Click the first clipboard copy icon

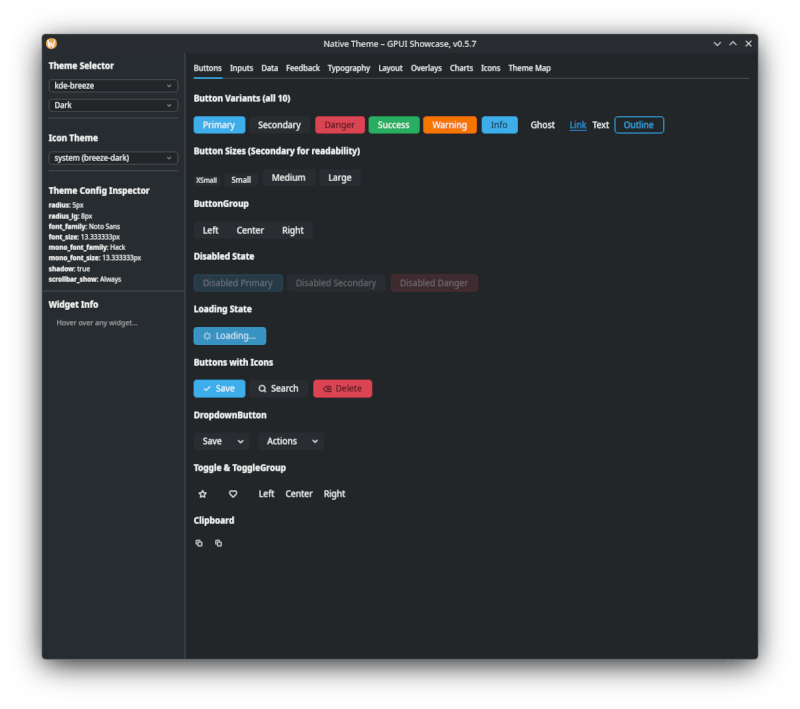click(199, 543)
